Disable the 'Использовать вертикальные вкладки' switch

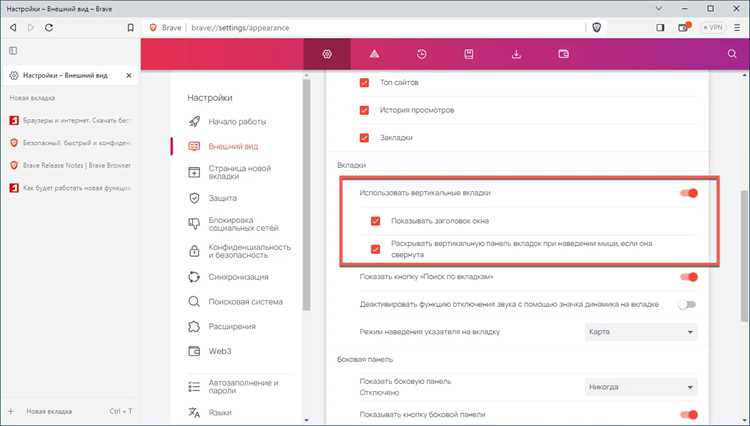coord(689,193)
